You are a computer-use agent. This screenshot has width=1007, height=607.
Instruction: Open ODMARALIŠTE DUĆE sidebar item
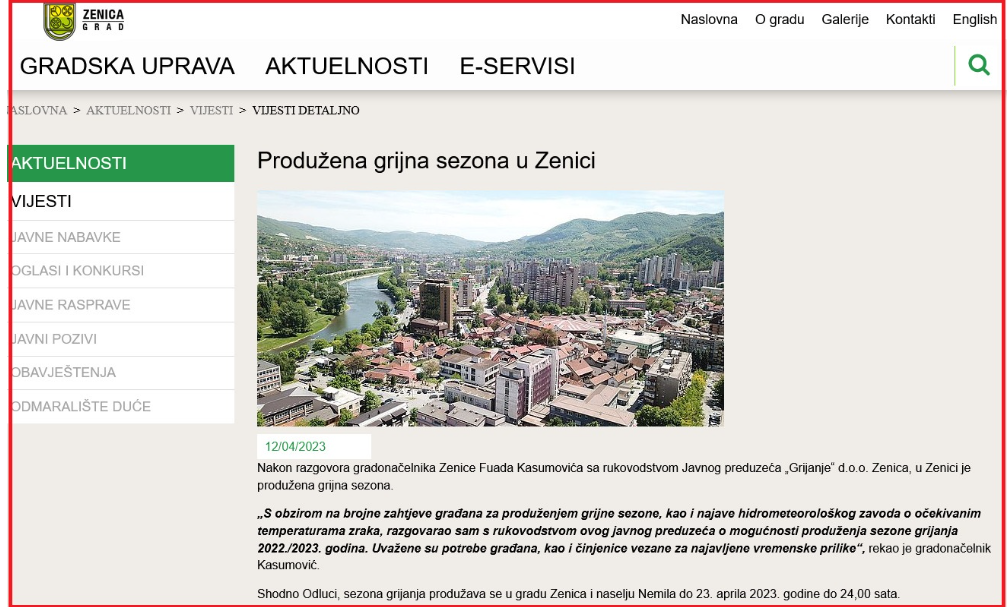(120, 406)
